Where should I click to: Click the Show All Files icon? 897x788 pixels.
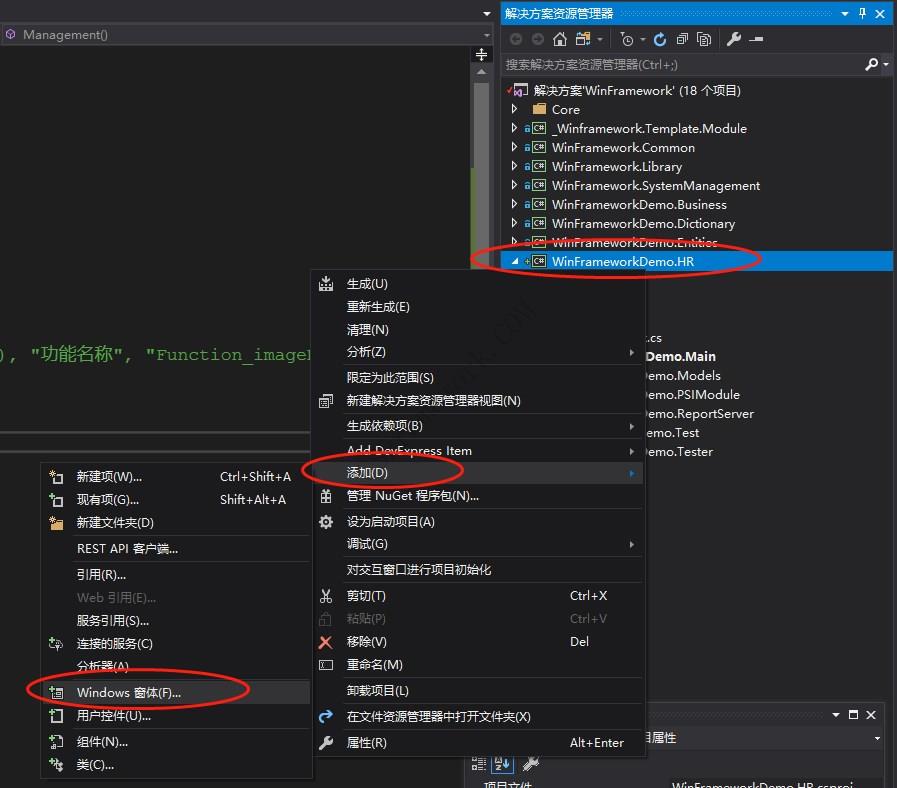(704, 39)
